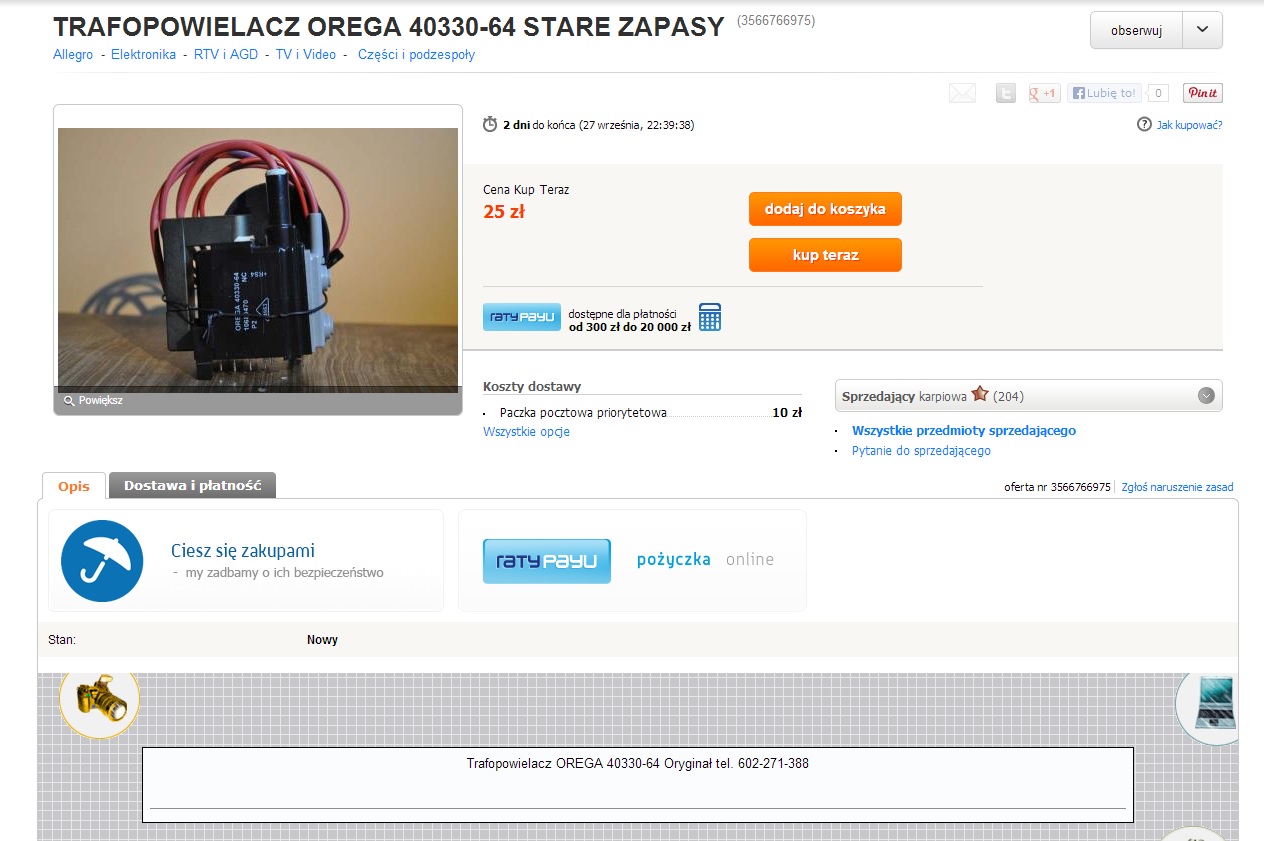The image size is (1264, 841).
Task: Click the blue raty PayU logo near price
Action: [522, 317]
